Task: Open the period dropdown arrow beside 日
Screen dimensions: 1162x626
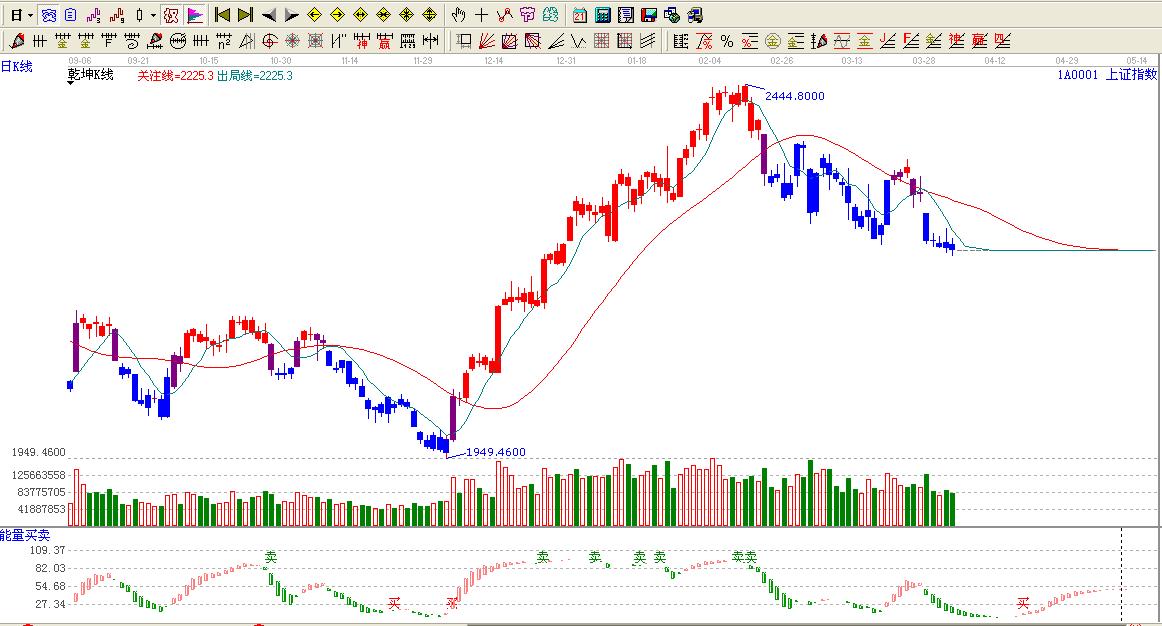Action: 31,16
